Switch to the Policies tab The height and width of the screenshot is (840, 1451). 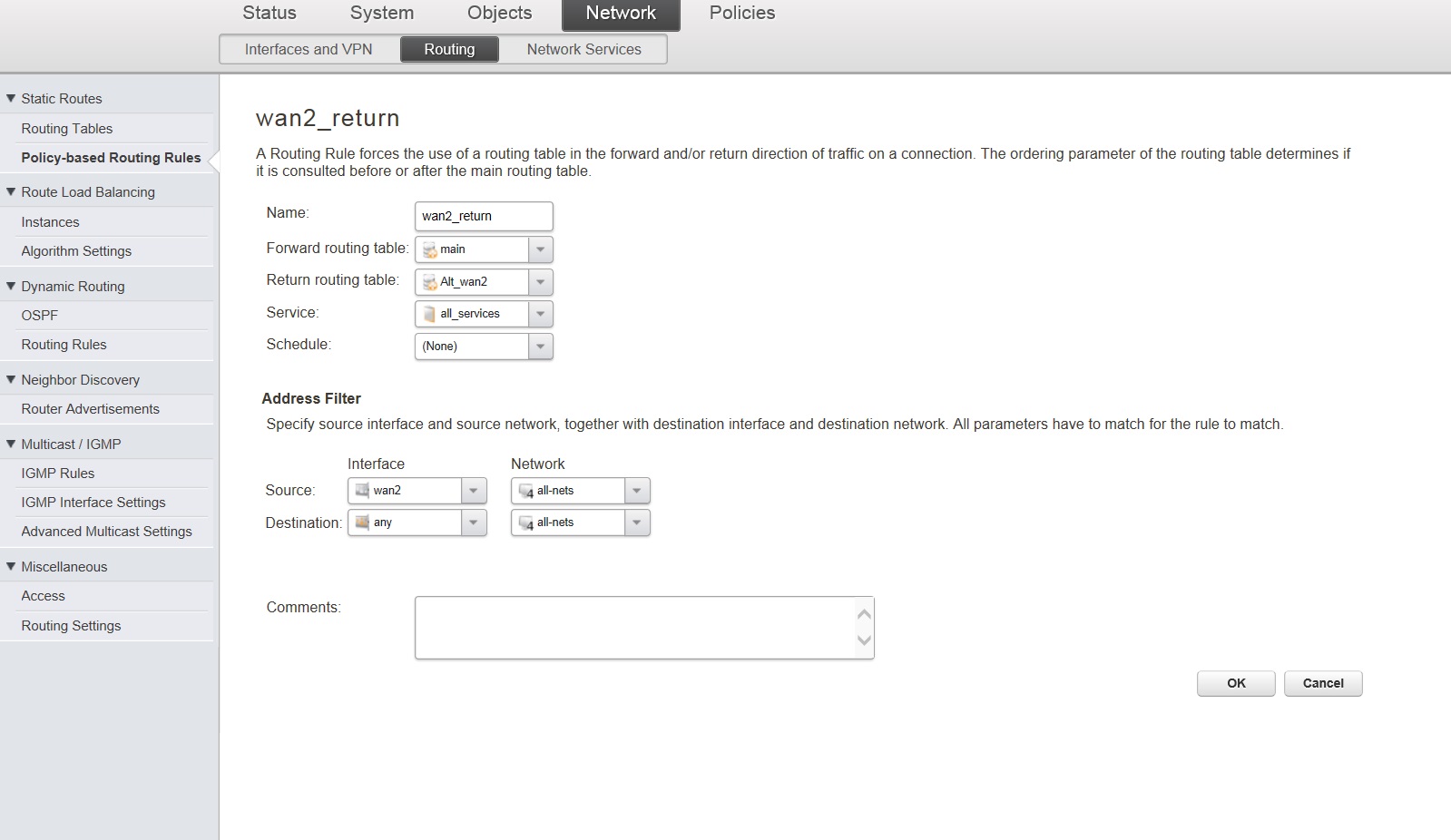[x=741, y=14]
